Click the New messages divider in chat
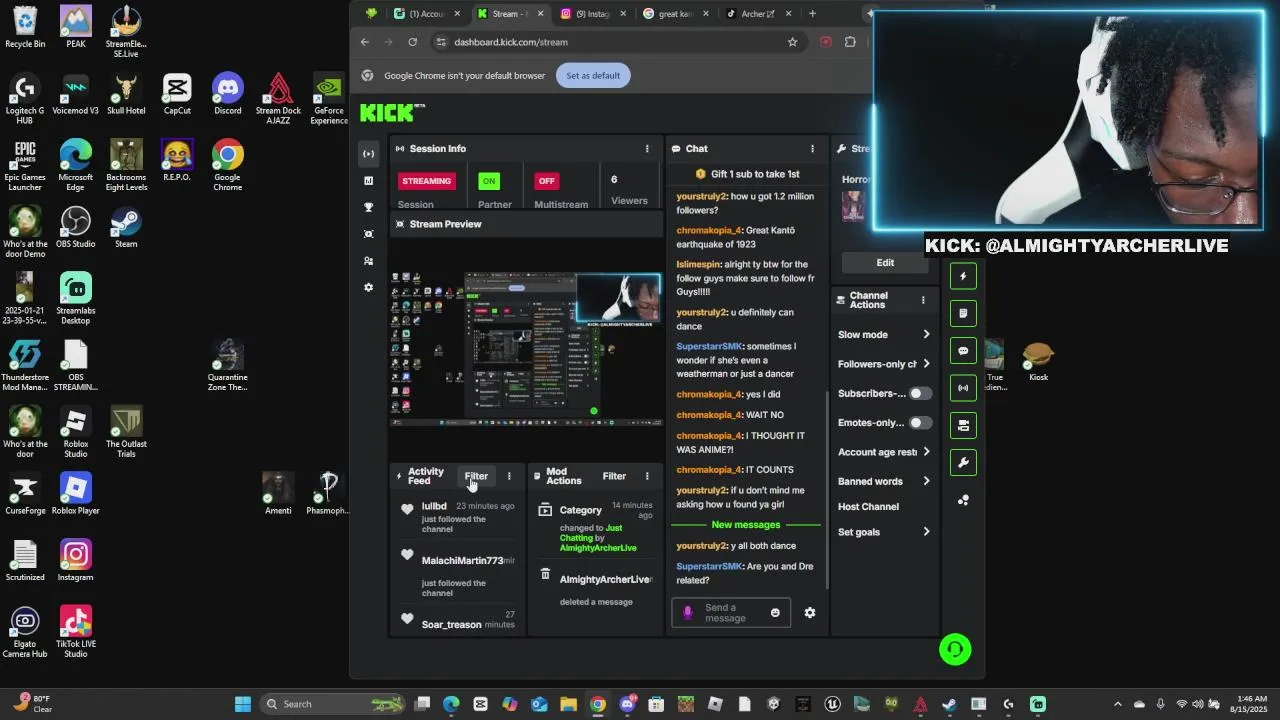Image resolution: width=1280 pixels, height=720 pixels. coord(746,525)
